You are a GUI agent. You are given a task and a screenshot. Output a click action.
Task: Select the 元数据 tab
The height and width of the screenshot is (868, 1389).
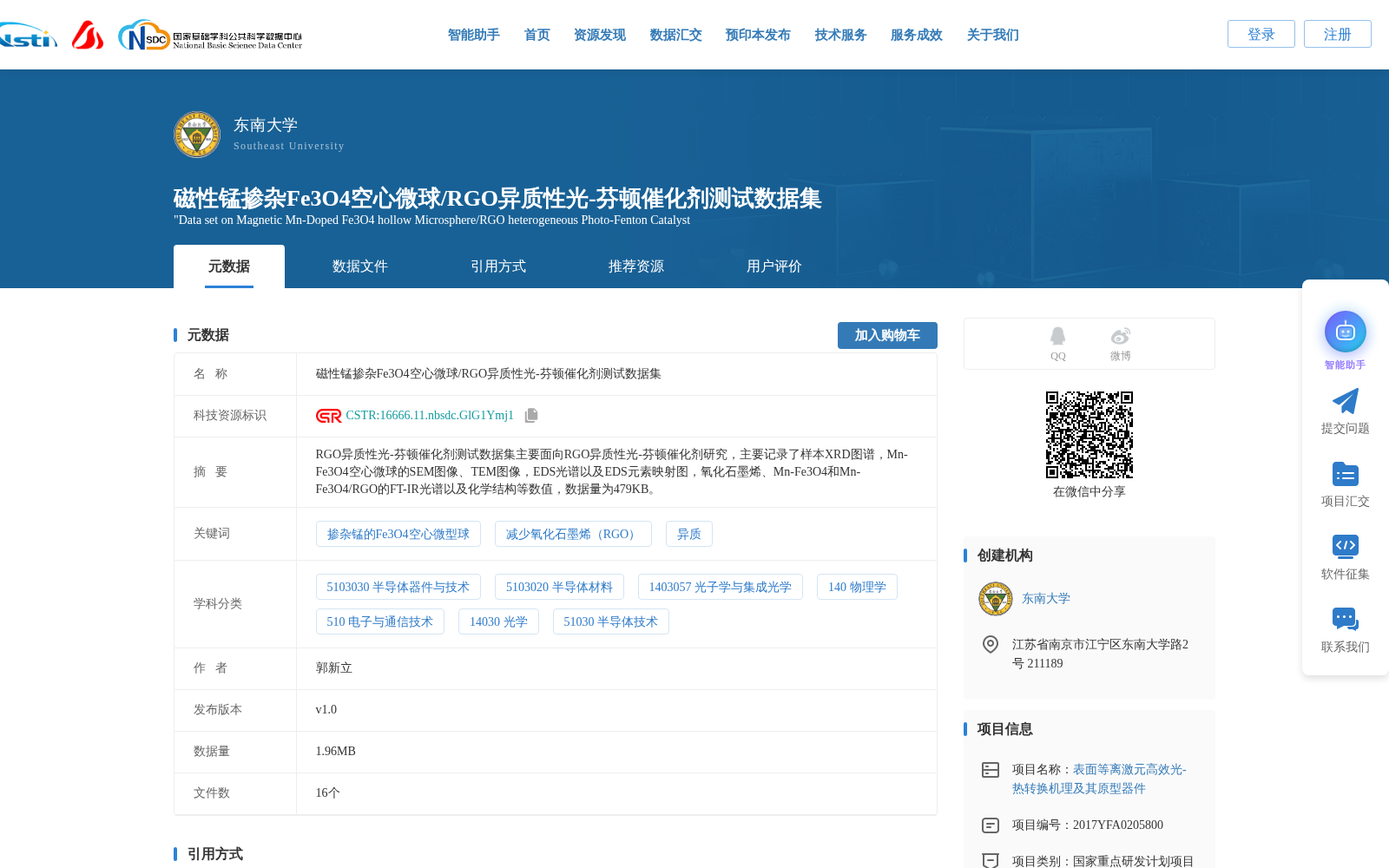(229, 266)
